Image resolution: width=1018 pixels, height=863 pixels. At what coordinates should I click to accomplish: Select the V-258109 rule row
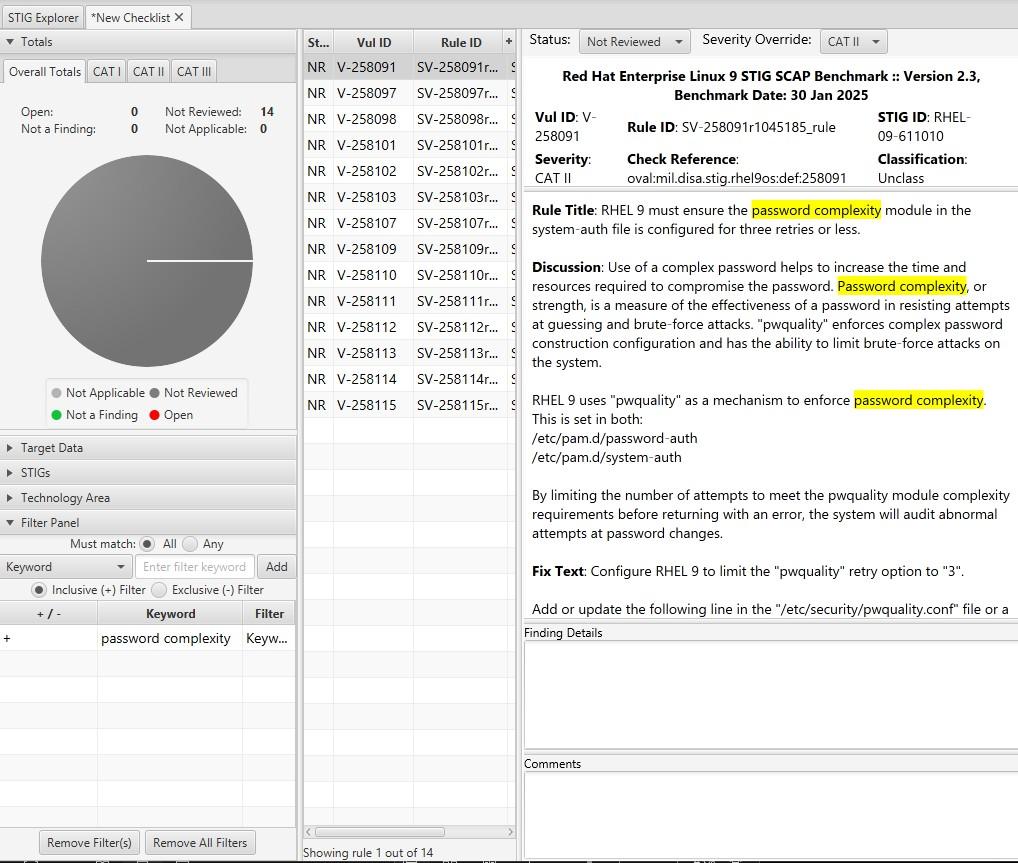[x=410, y=249]
